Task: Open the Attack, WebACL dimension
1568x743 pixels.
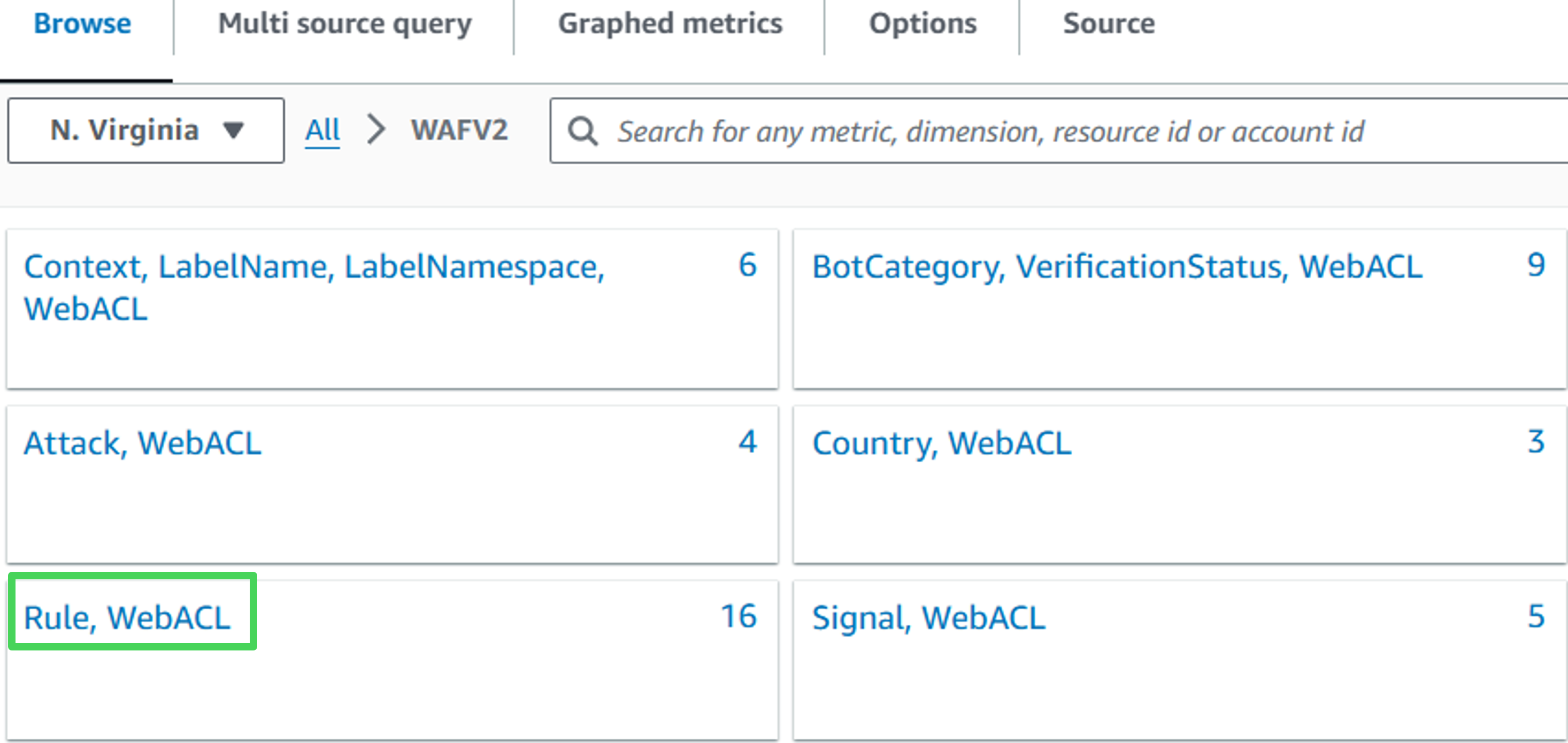Action: [142, 443]
